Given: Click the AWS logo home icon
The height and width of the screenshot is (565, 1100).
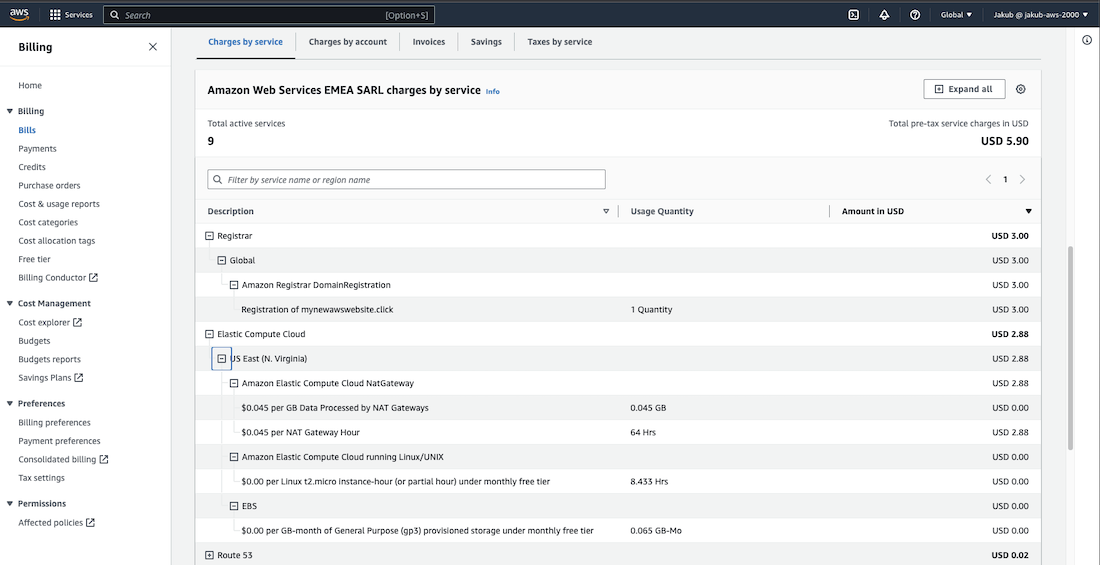Looking at the screenshot, I should [21, 15].
